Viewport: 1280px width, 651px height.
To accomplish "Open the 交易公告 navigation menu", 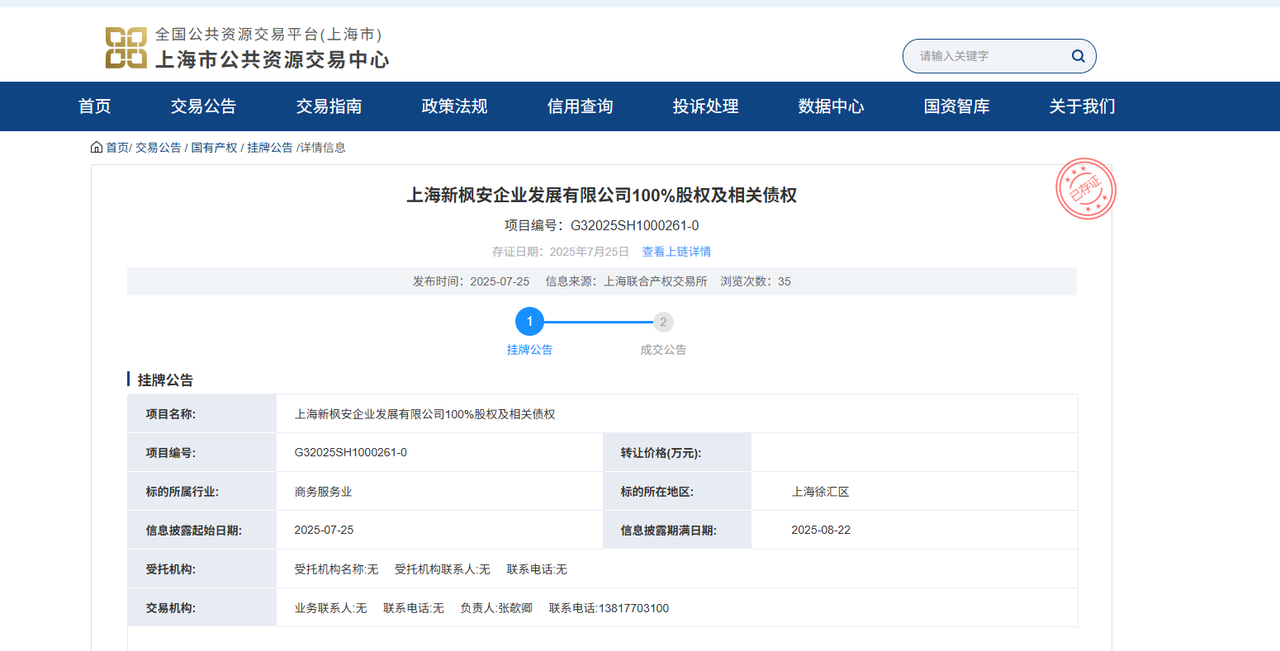I will click(204, 106).
